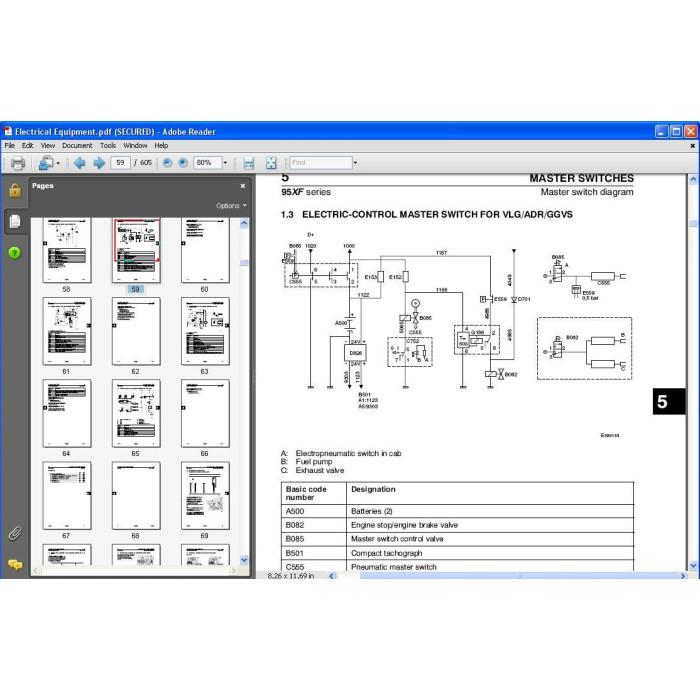Click the green help question mark icon

coord(15,253)
